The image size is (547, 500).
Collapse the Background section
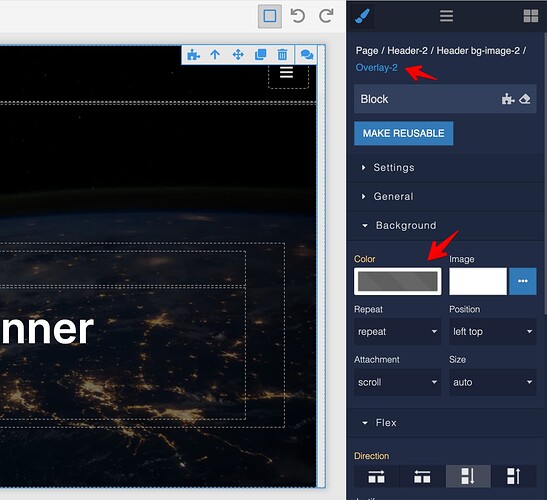[445, 225]
